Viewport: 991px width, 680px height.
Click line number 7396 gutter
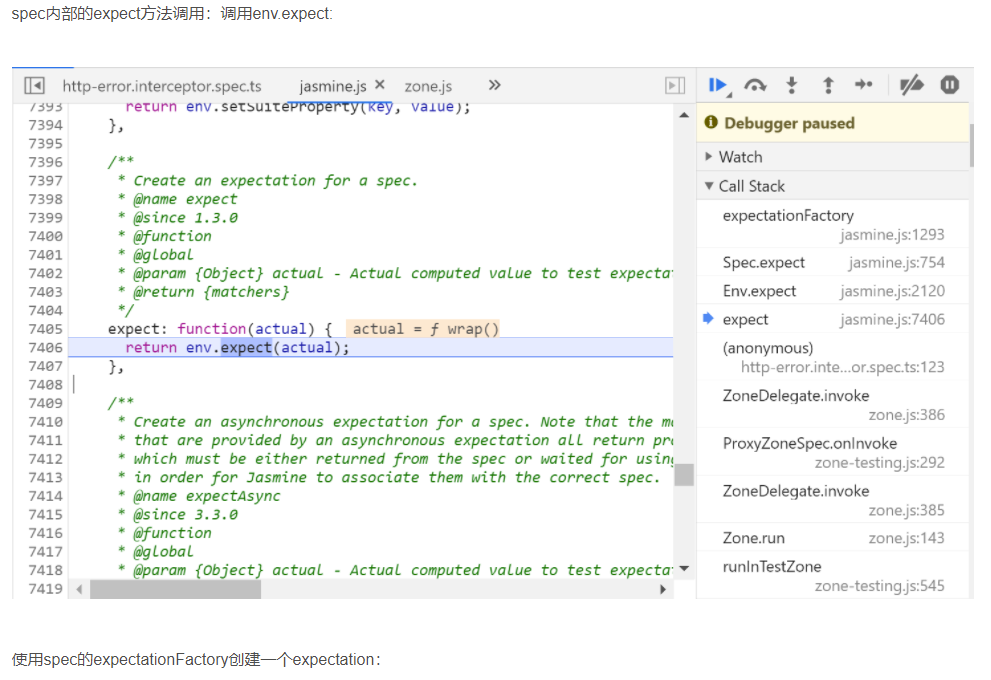click(x=46, y=162)
